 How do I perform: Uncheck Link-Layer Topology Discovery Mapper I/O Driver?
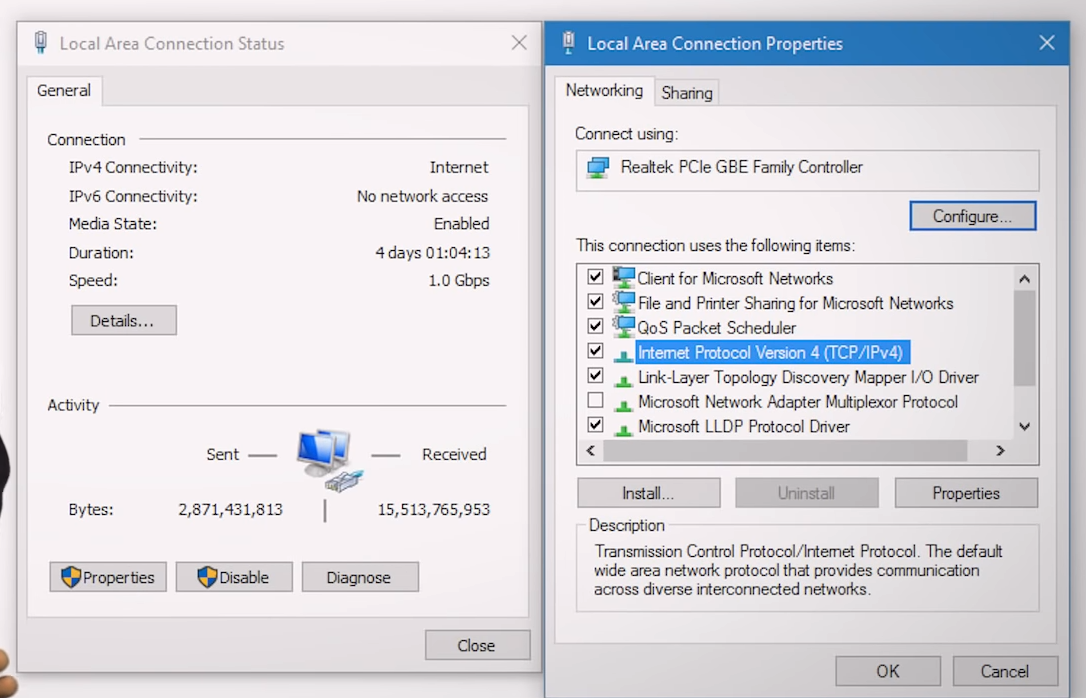coord(595,376)
